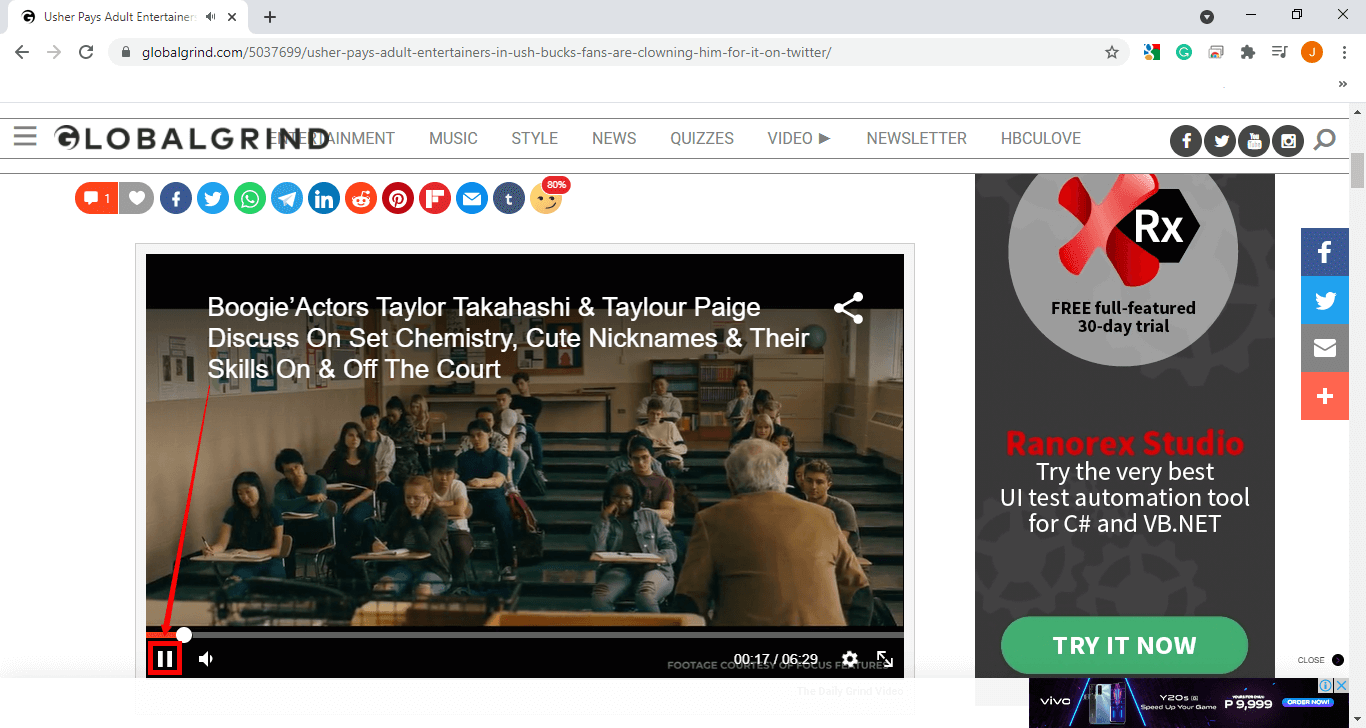1366x728 pixels.
Task: Show hidden bookmarks with double chevron
Action: click(1343, 84)
